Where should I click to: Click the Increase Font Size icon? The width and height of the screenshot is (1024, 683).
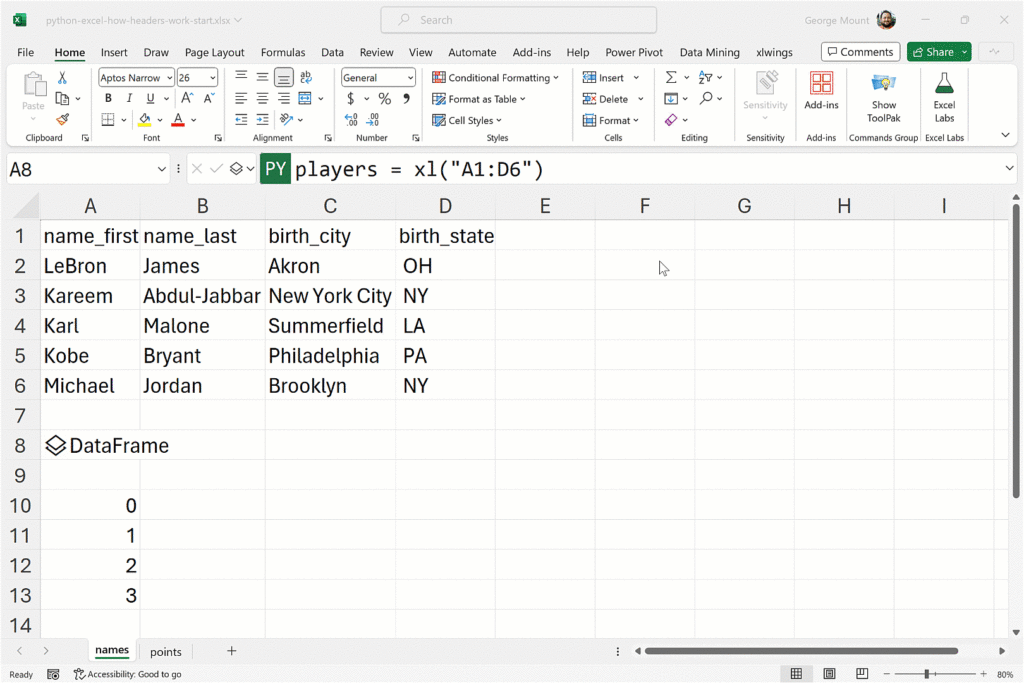point(187,99)
